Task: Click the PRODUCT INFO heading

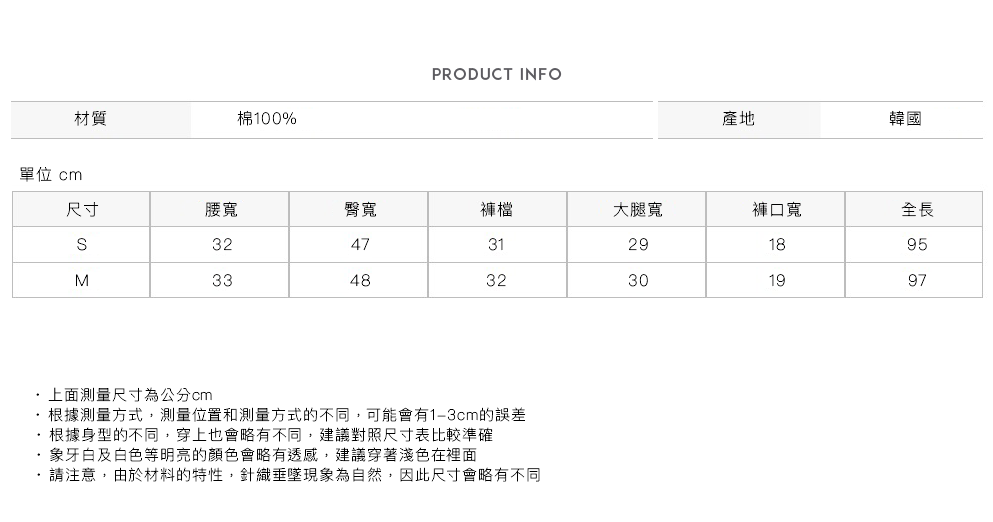Action: pyautogui.click(x=496, y=75)
